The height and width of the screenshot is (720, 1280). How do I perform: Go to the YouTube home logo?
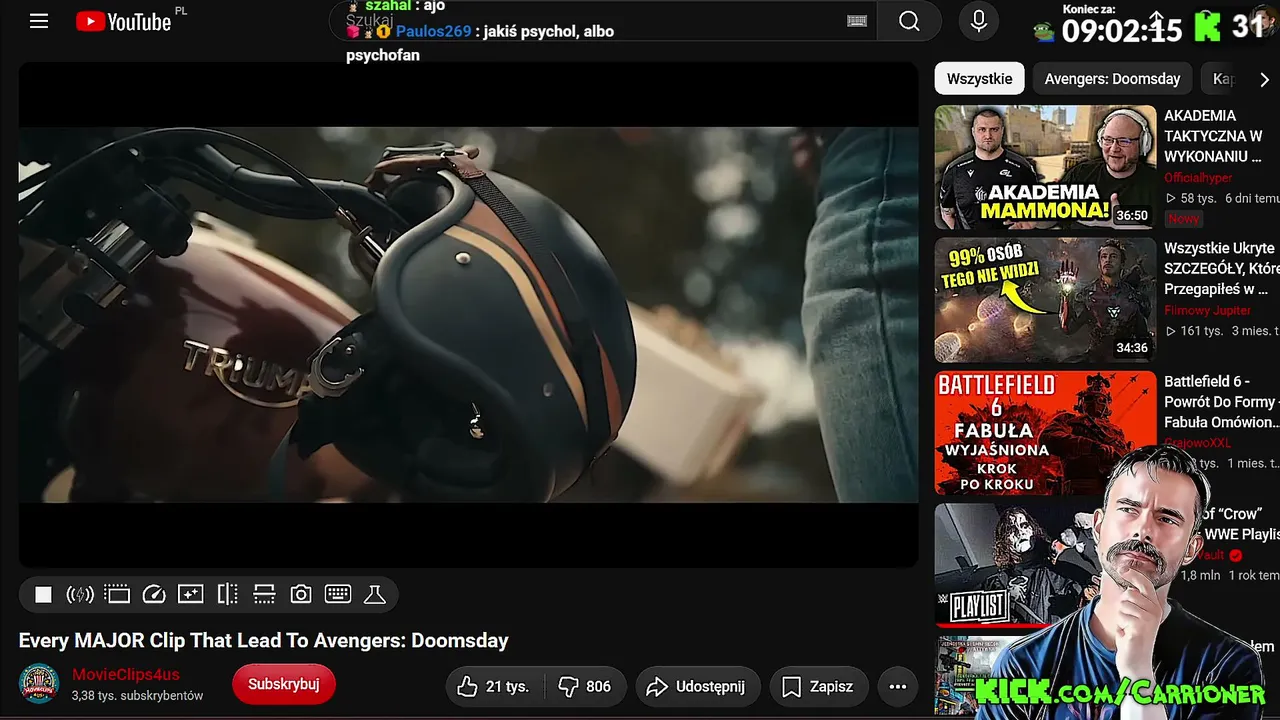(123, 21)
